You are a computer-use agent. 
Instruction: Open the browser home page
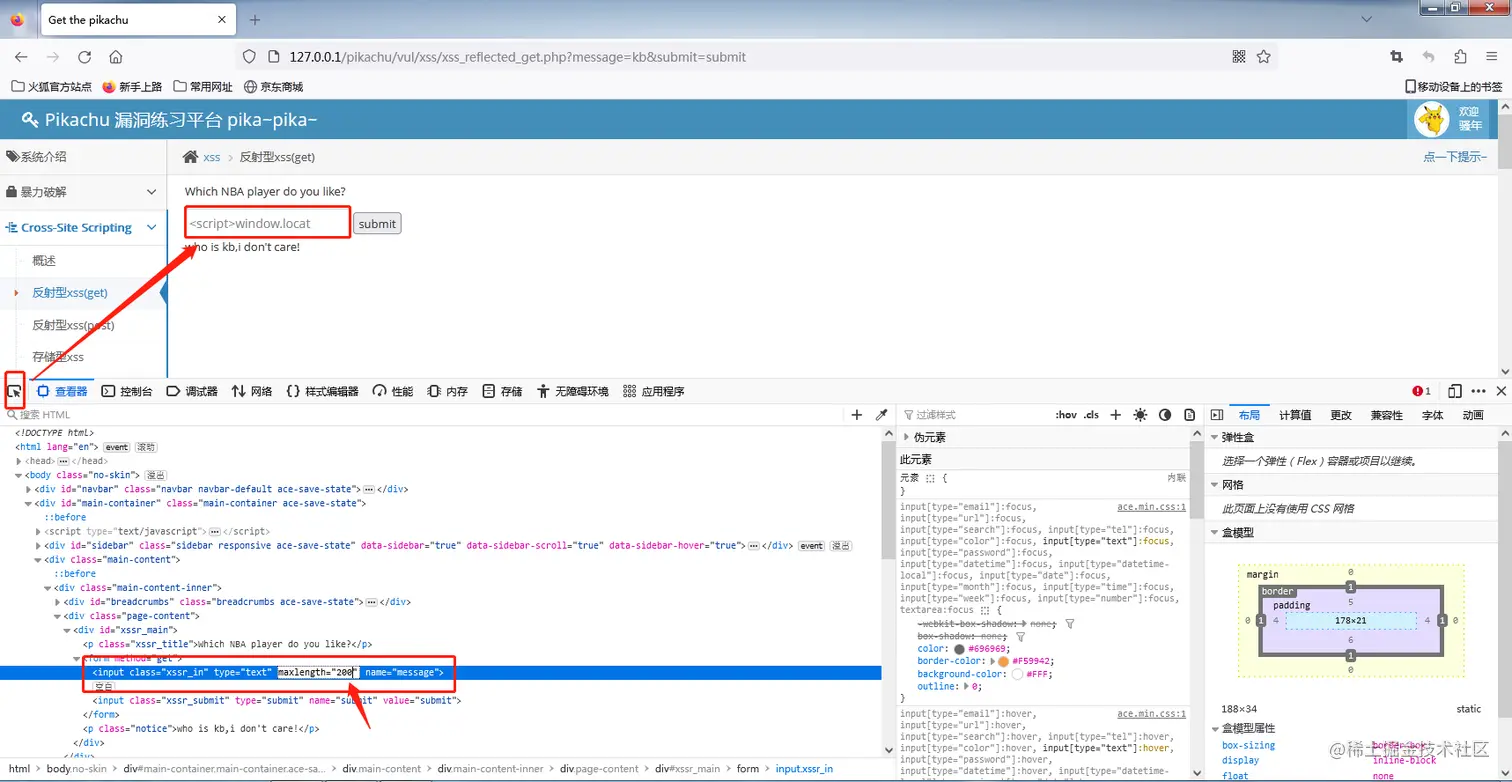[116, 57]
